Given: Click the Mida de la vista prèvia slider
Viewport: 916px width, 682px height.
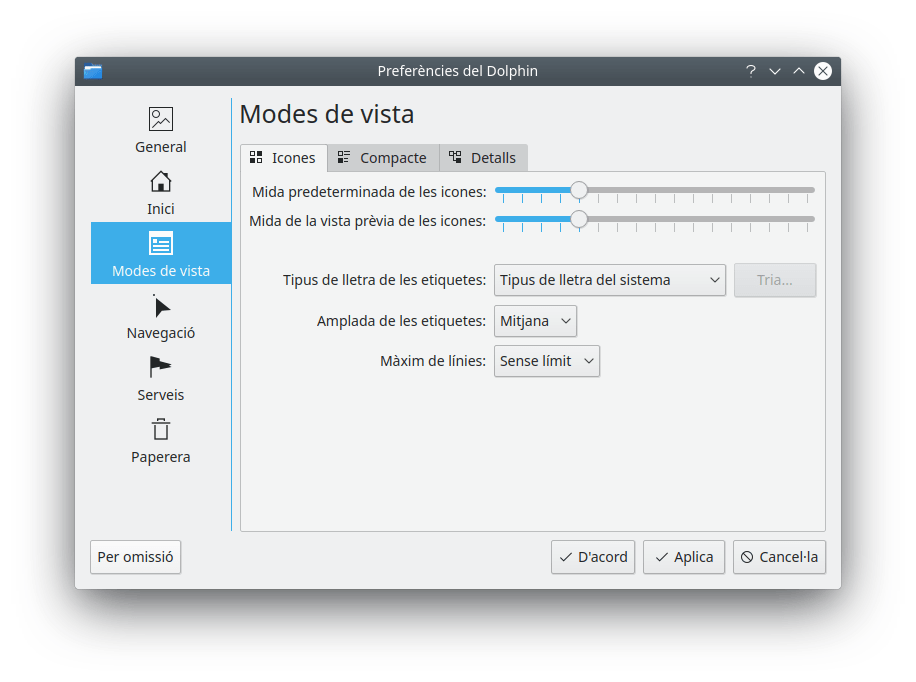Looking at the screenshot, I should (578, 220).
